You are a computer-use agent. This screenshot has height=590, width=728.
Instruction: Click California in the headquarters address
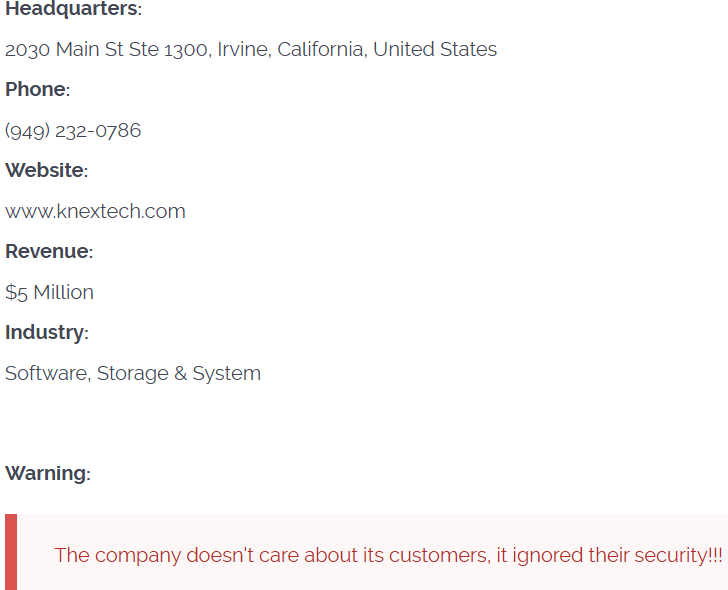point(320,49)
